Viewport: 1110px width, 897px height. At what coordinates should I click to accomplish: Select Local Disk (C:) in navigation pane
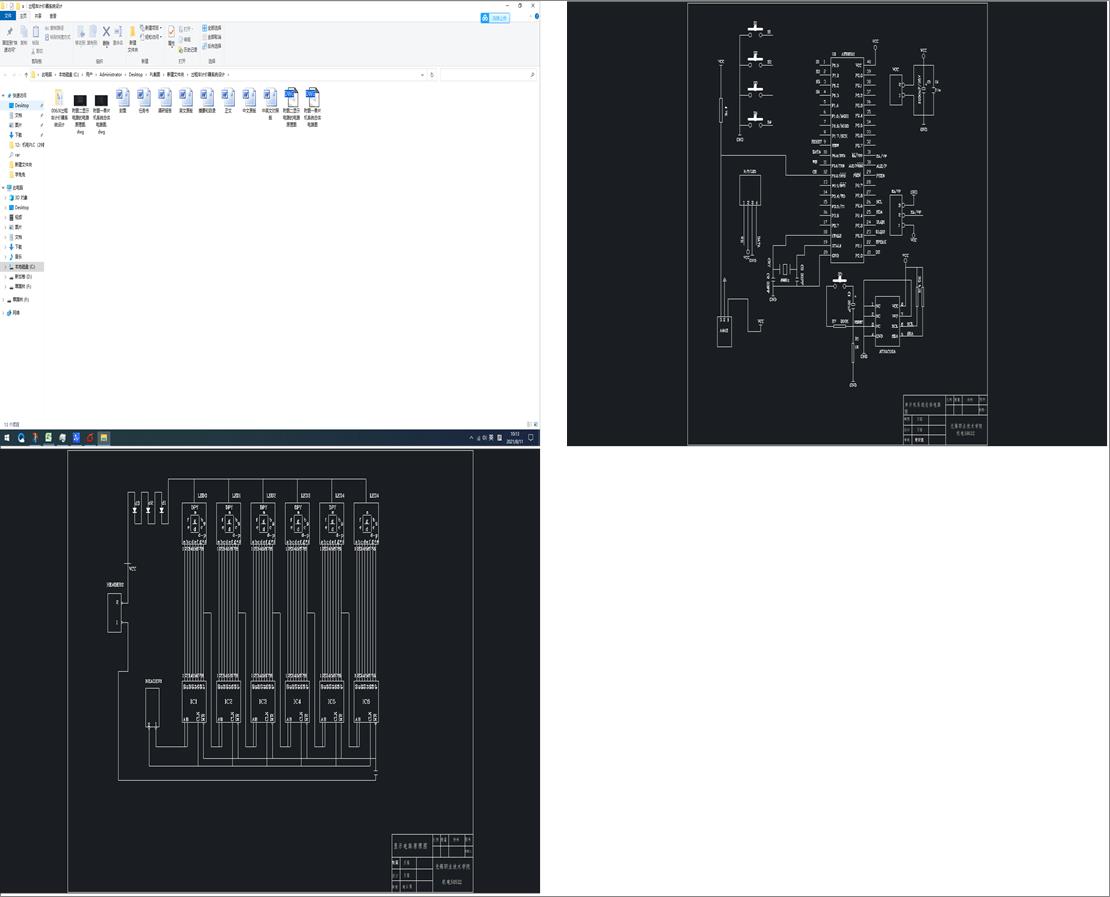24,267
